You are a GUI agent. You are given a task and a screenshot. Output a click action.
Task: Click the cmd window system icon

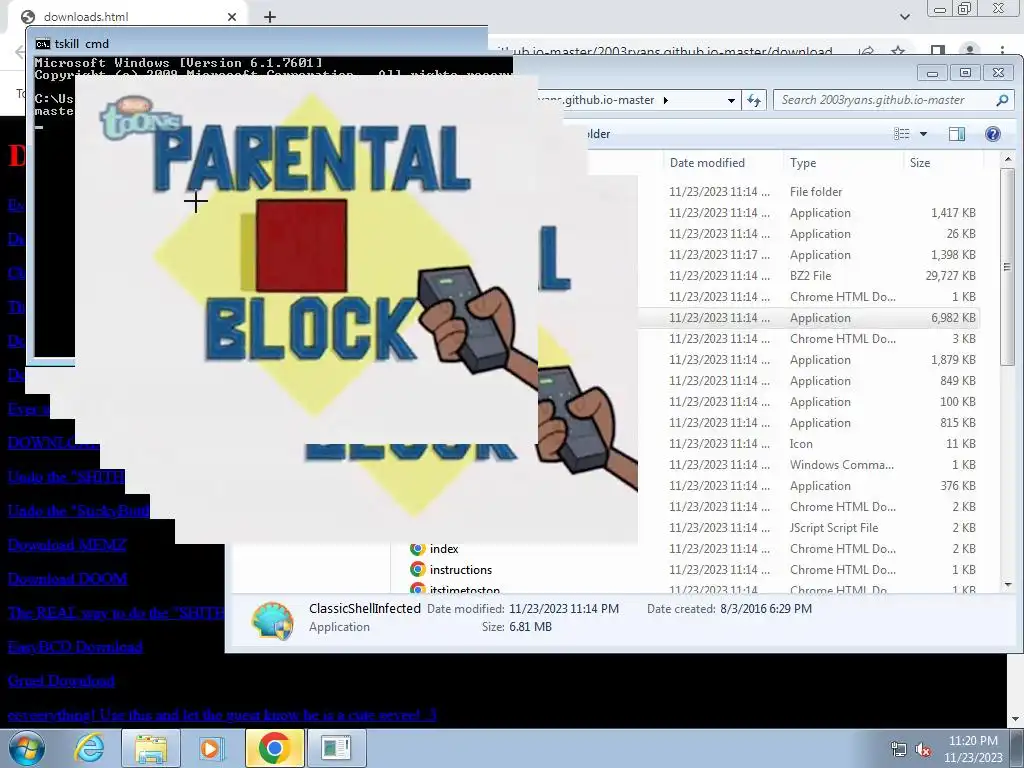42,44
